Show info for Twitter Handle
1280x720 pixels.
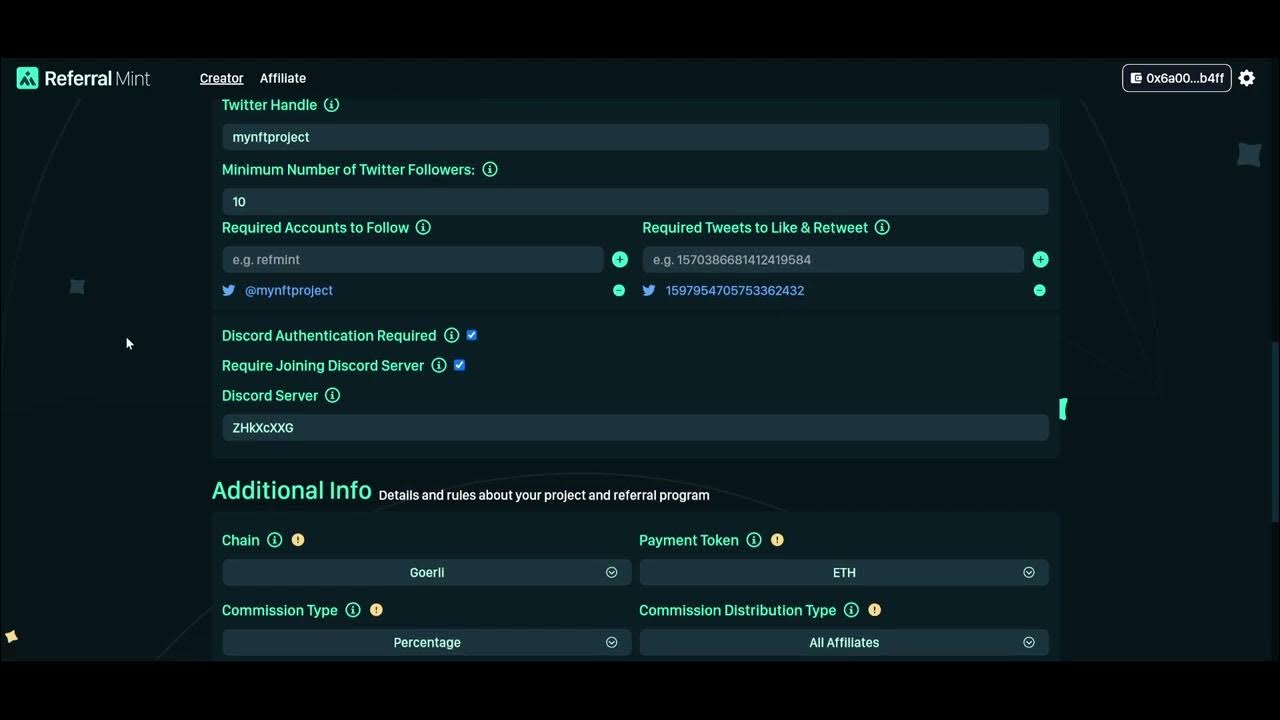332,105
